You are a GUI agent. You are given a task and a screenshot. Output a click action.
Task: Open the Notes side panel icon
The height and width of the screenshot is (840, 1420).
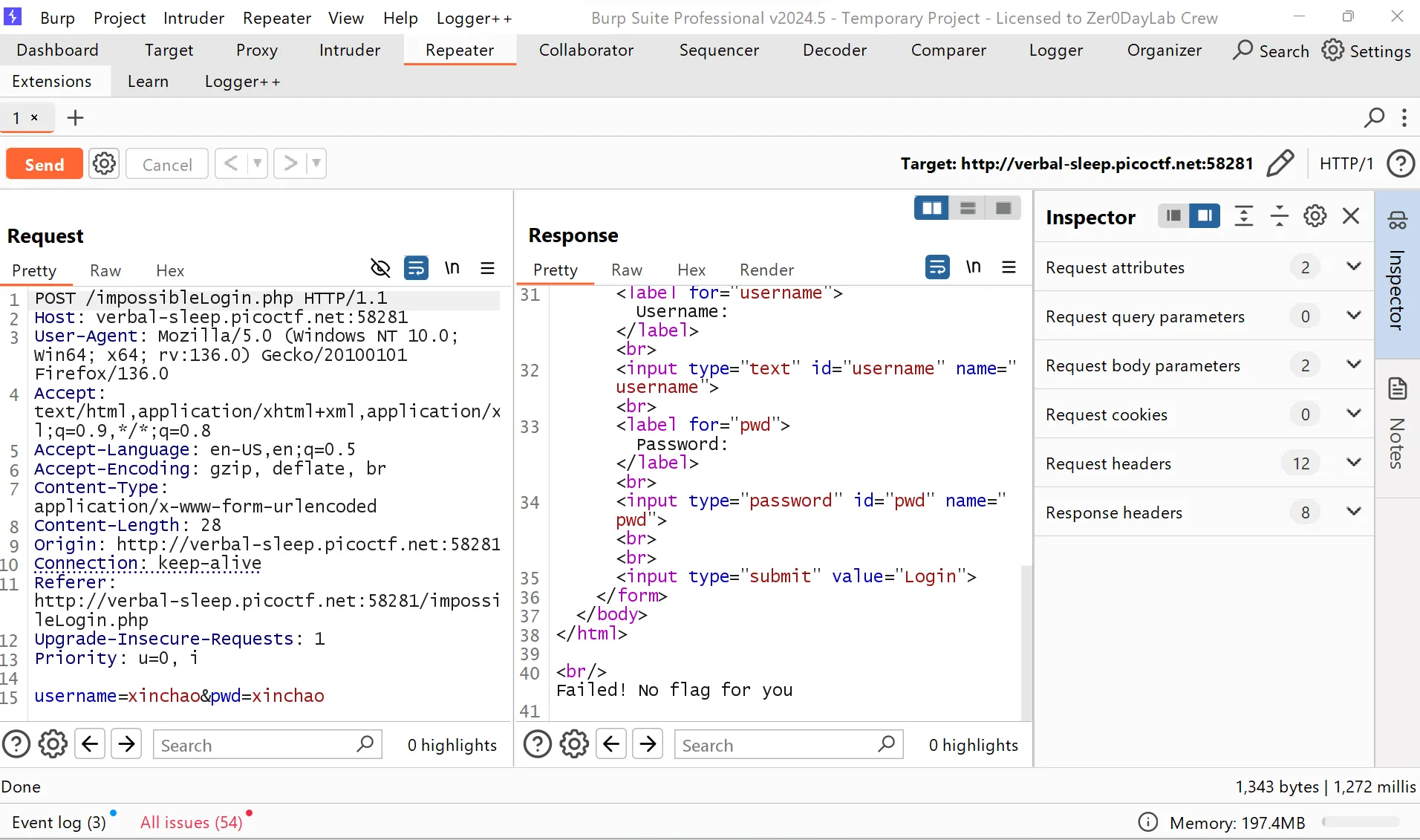coord(1397,389)
